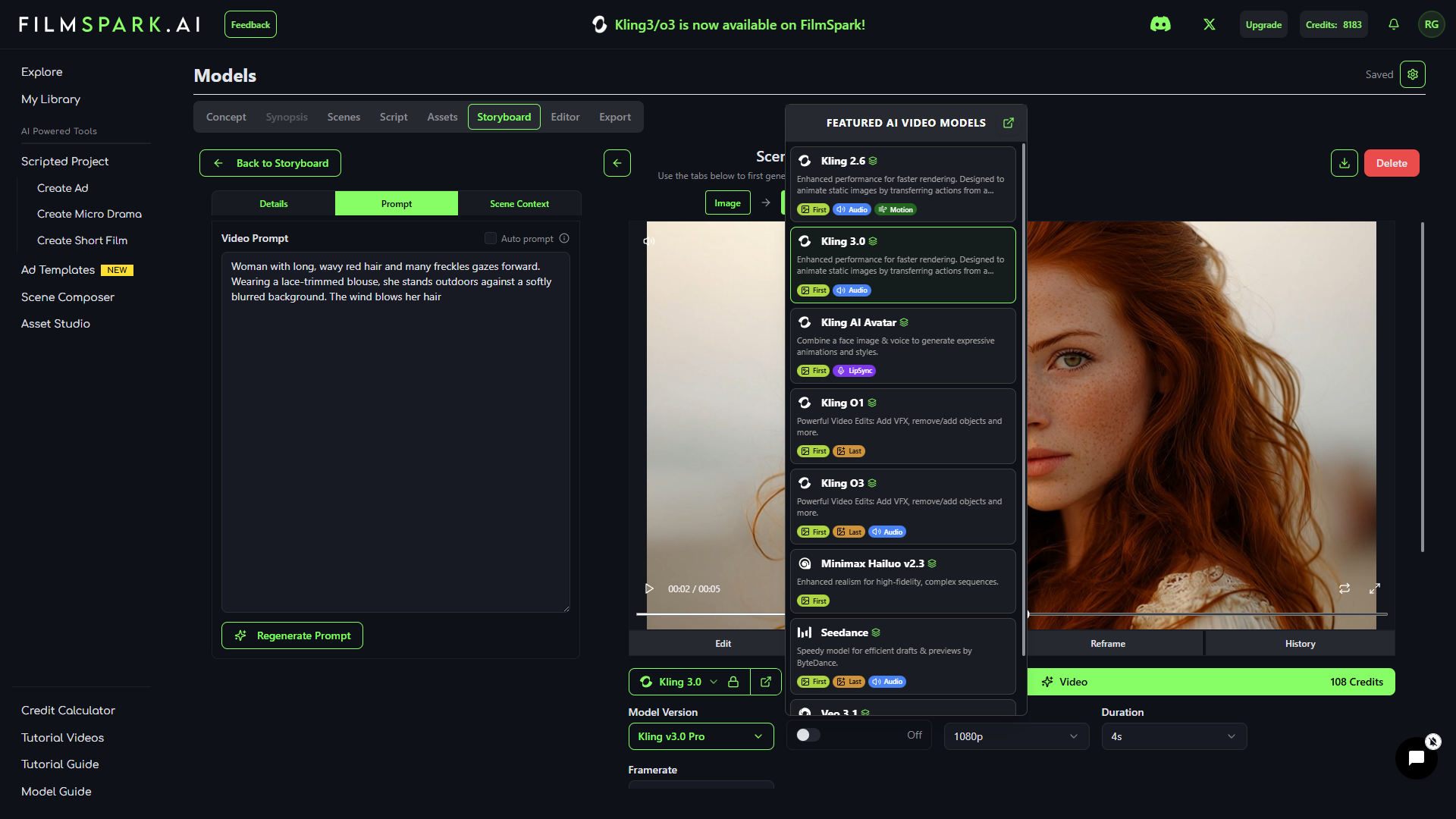Enter fullscreen on the video player
Image resolution: width=1456 pixels, height=819 pixels.
click(1375, 588)
